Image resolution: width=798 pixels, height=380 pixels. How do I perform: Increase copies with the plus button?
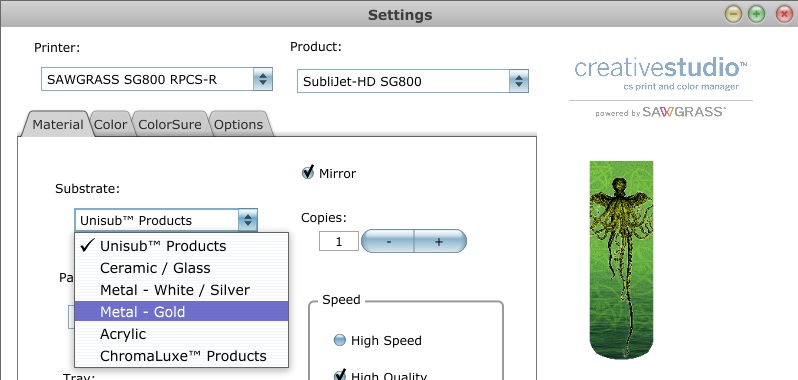tap(440, 241)
